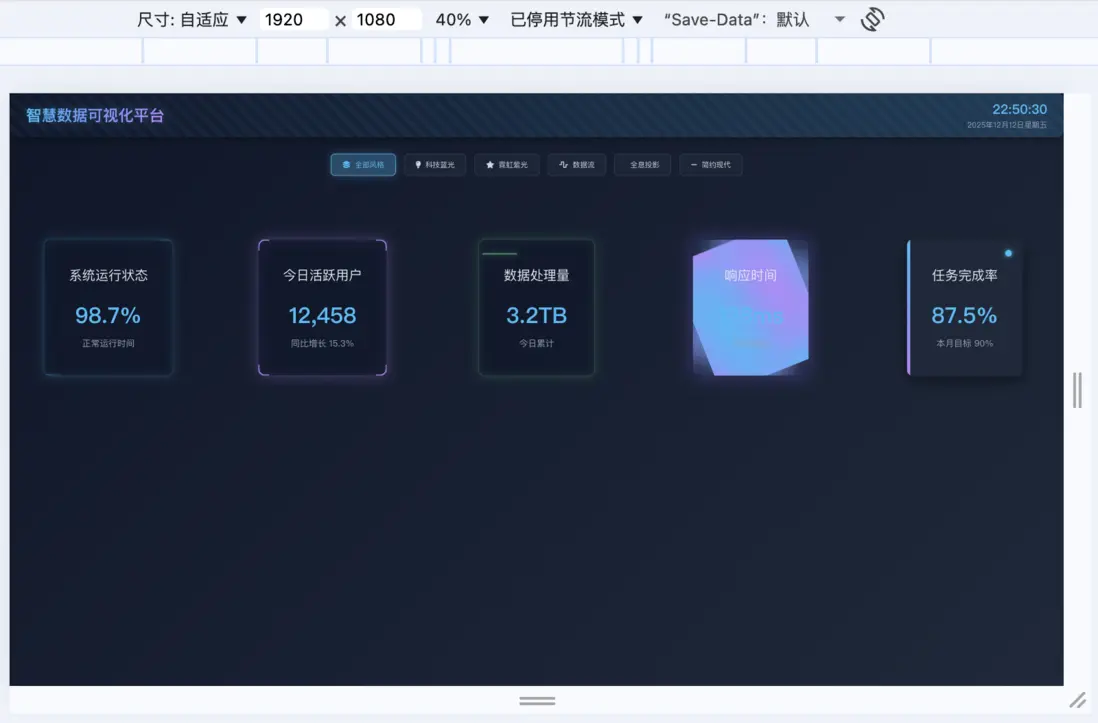
Task: Click the corner diagonal resize handle
Action: [1078, 700]
